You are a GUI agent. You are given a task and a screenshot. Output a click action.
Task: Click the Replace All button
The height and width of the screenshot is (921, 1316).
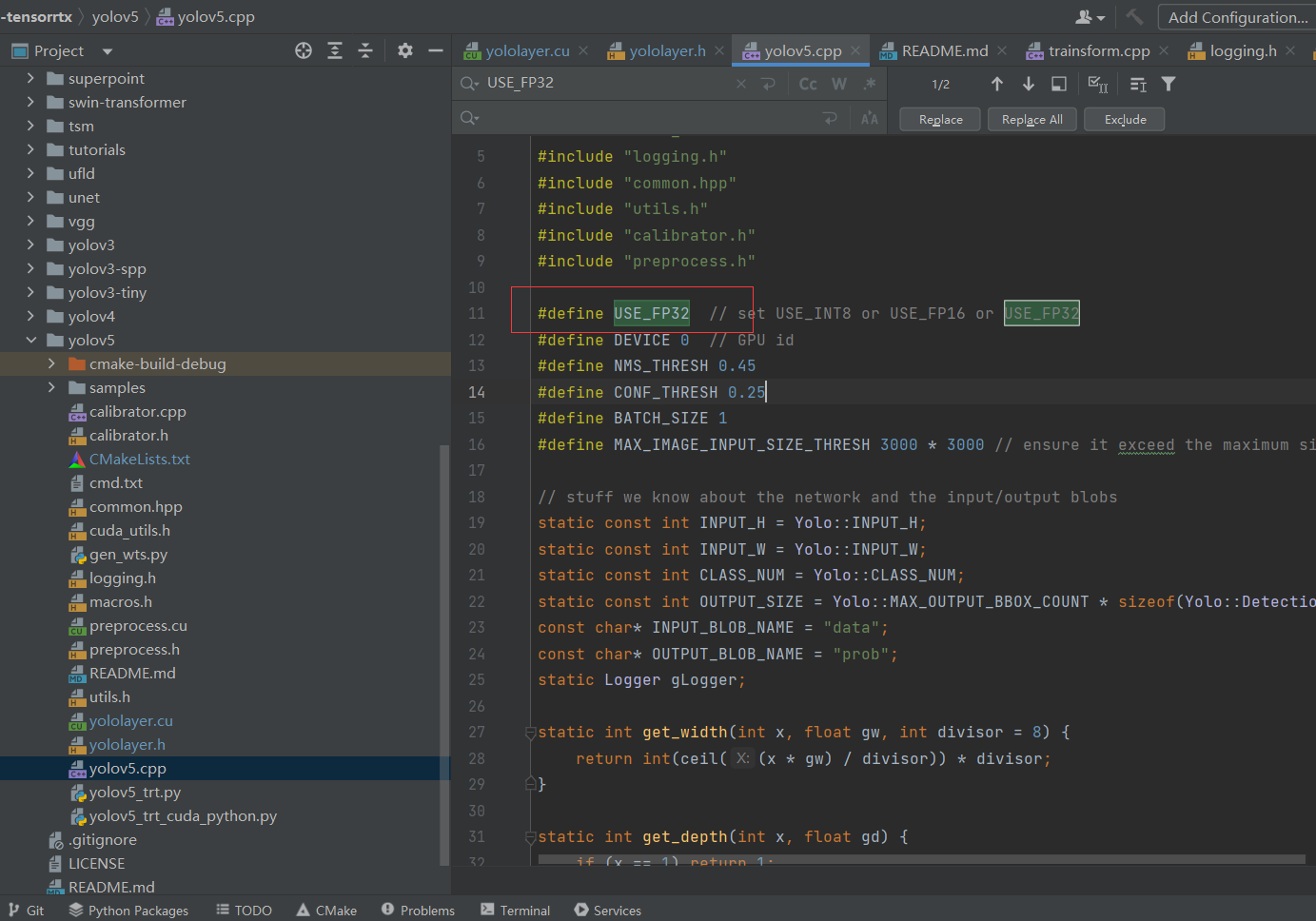click(1031, 118)
